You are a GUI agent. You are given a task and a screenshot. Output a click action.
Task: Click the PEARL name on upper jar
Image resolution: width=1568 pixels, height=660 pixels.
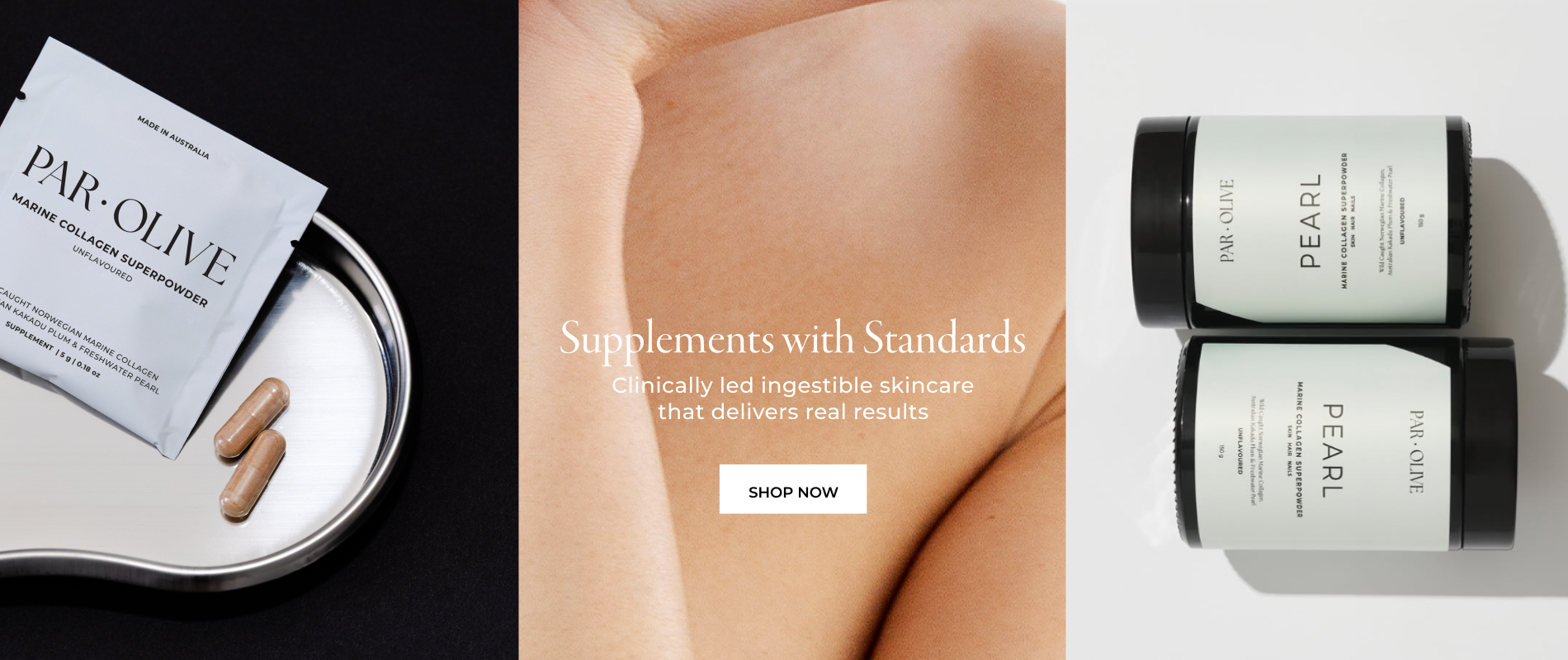1311,220
